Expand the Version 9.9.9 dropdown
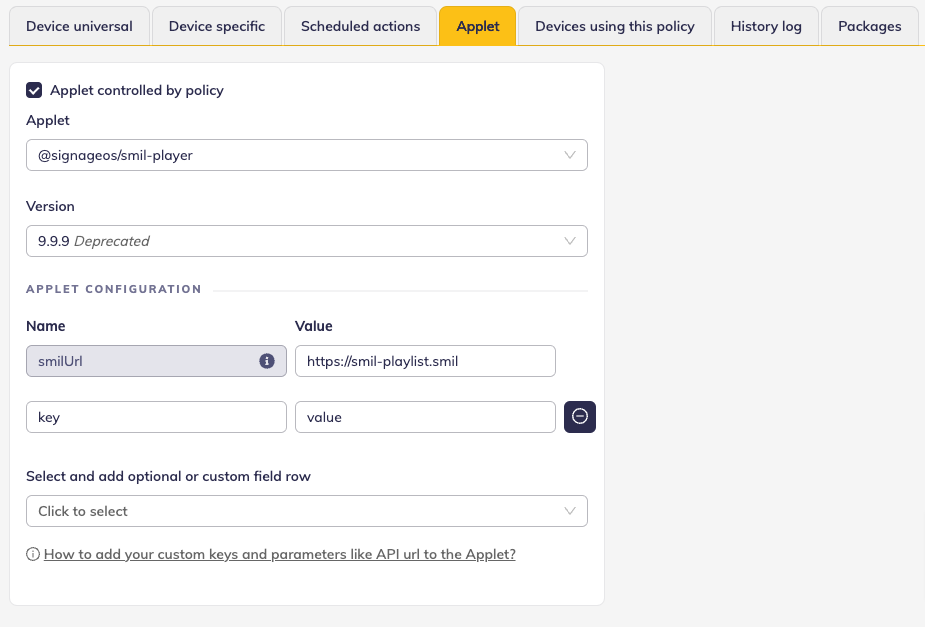Image resolution: width=925 pixels, height=627 pixels. click(x=306, y=241)
